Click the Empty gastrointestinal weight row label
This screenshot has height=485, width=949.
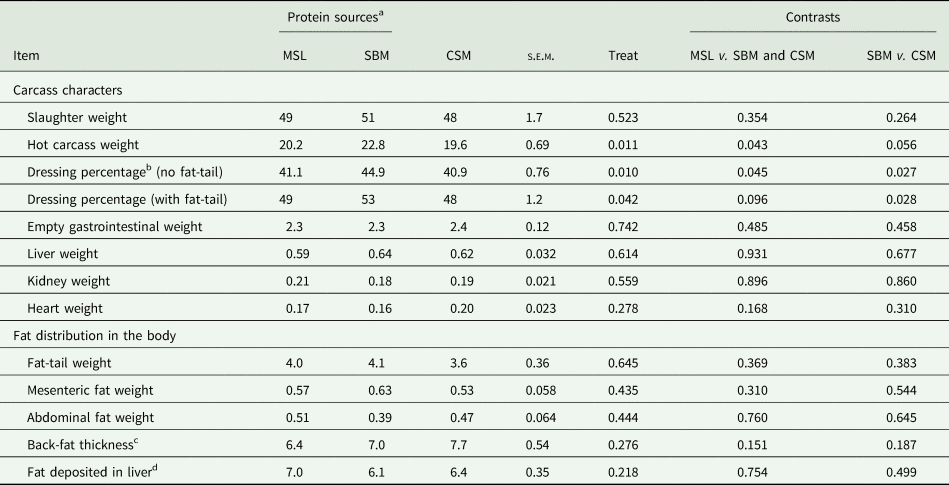click(x=115, y=227)
